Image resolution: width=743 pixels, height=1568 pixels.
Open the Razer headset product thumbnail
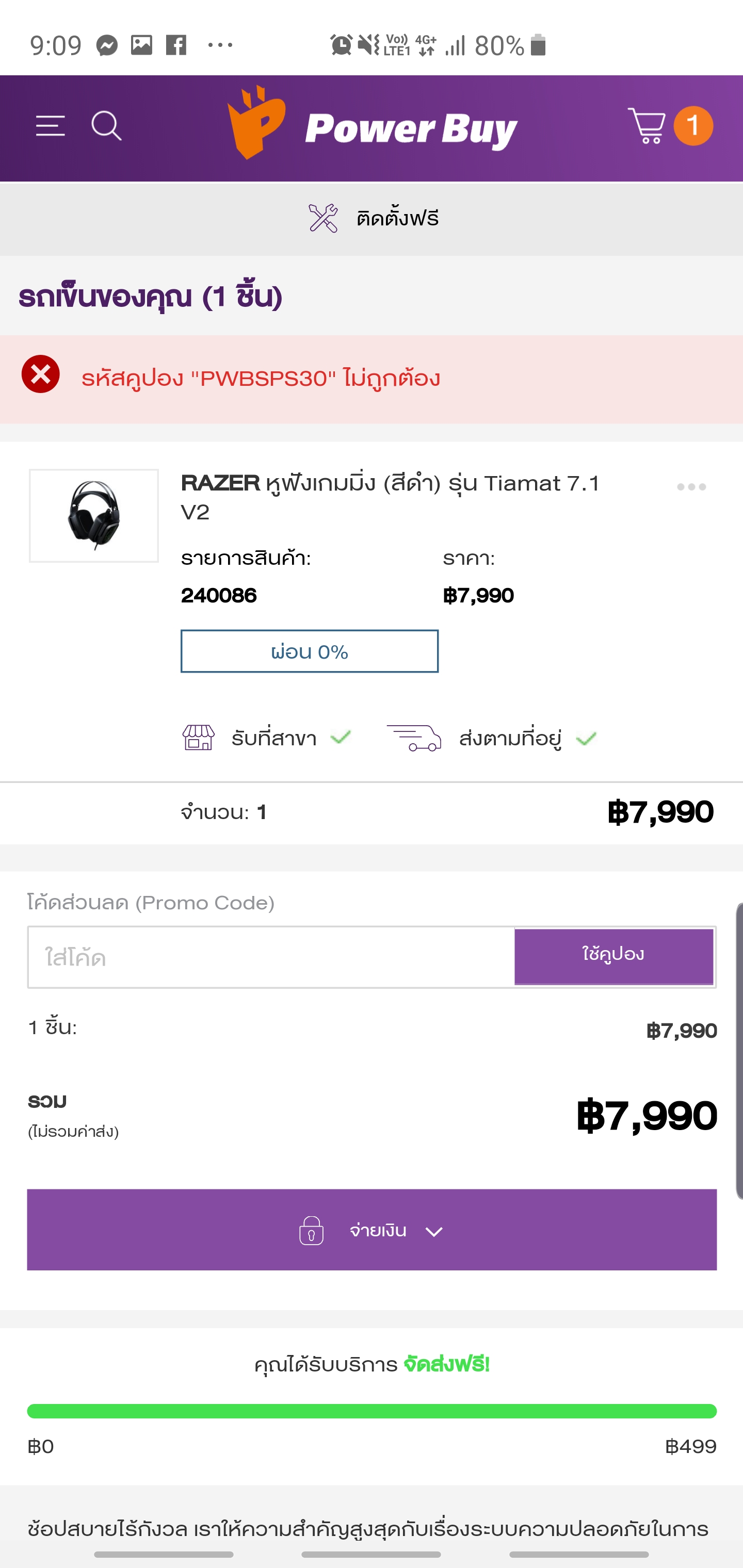click(94, 516)
